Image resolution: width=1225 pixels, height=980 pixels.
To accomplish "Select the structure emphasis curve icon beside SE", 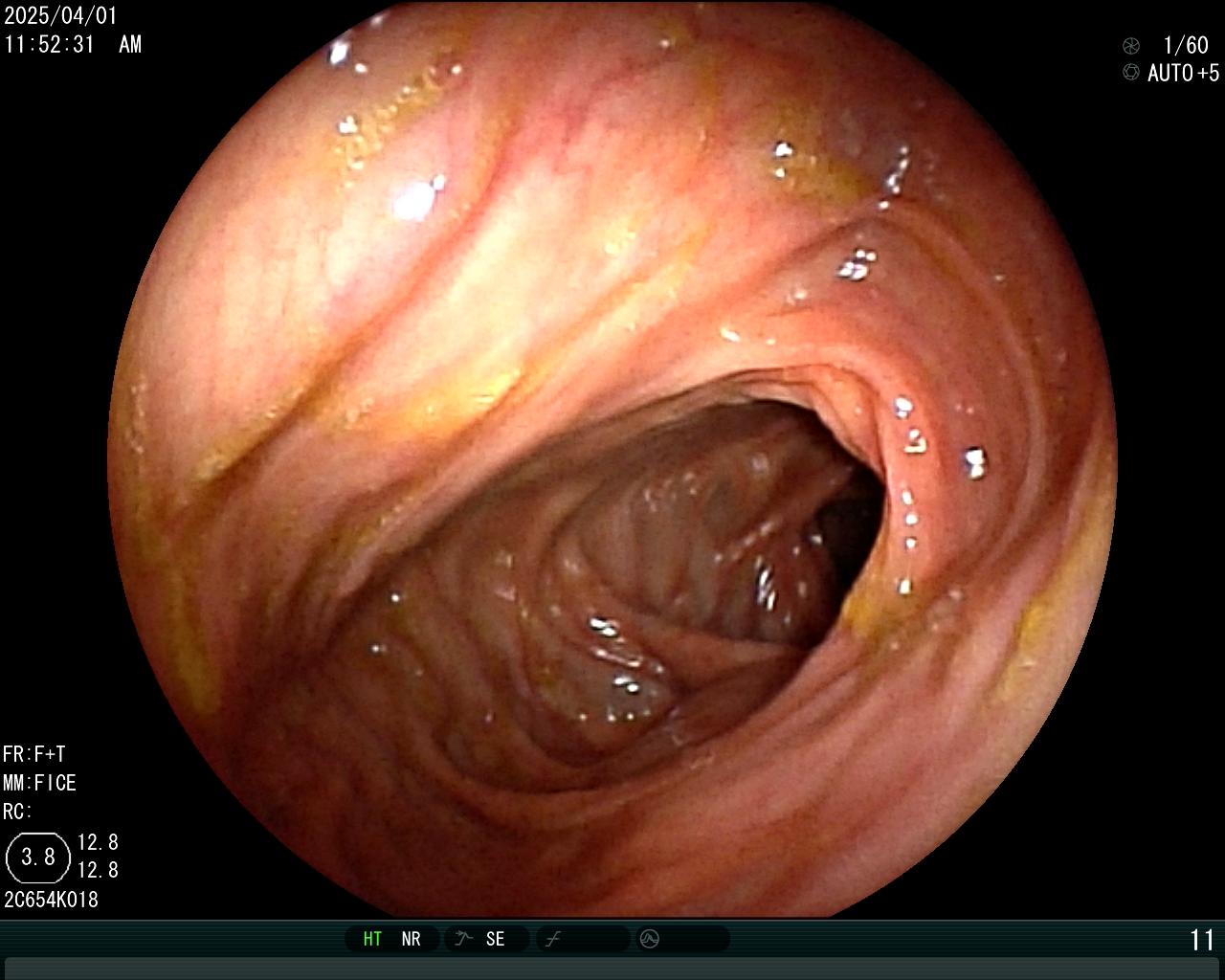I will 464,939.
